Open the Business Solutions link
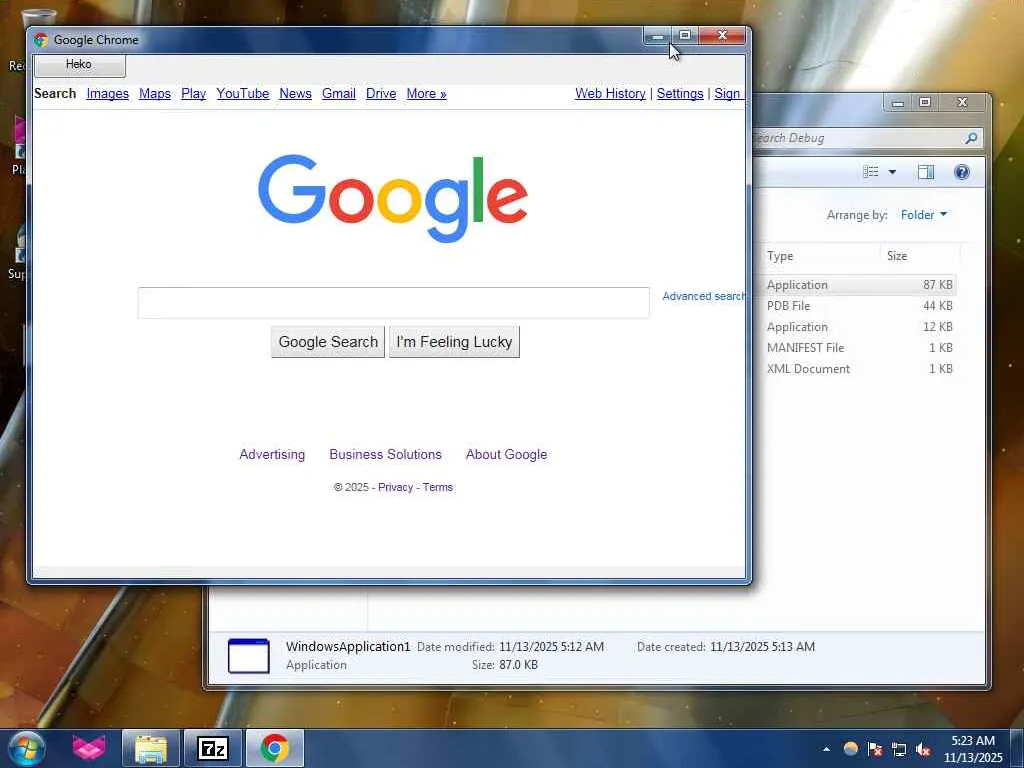The width and height of the screenshot is (1024, 768). click(x=385, y=455)
